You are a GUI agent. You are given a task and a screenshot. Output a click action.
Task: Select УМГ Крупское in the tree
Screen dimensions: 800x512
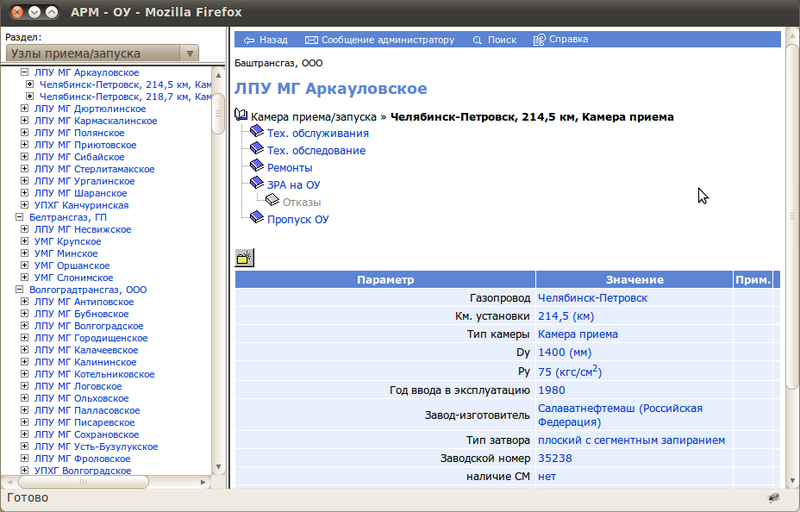67,241
